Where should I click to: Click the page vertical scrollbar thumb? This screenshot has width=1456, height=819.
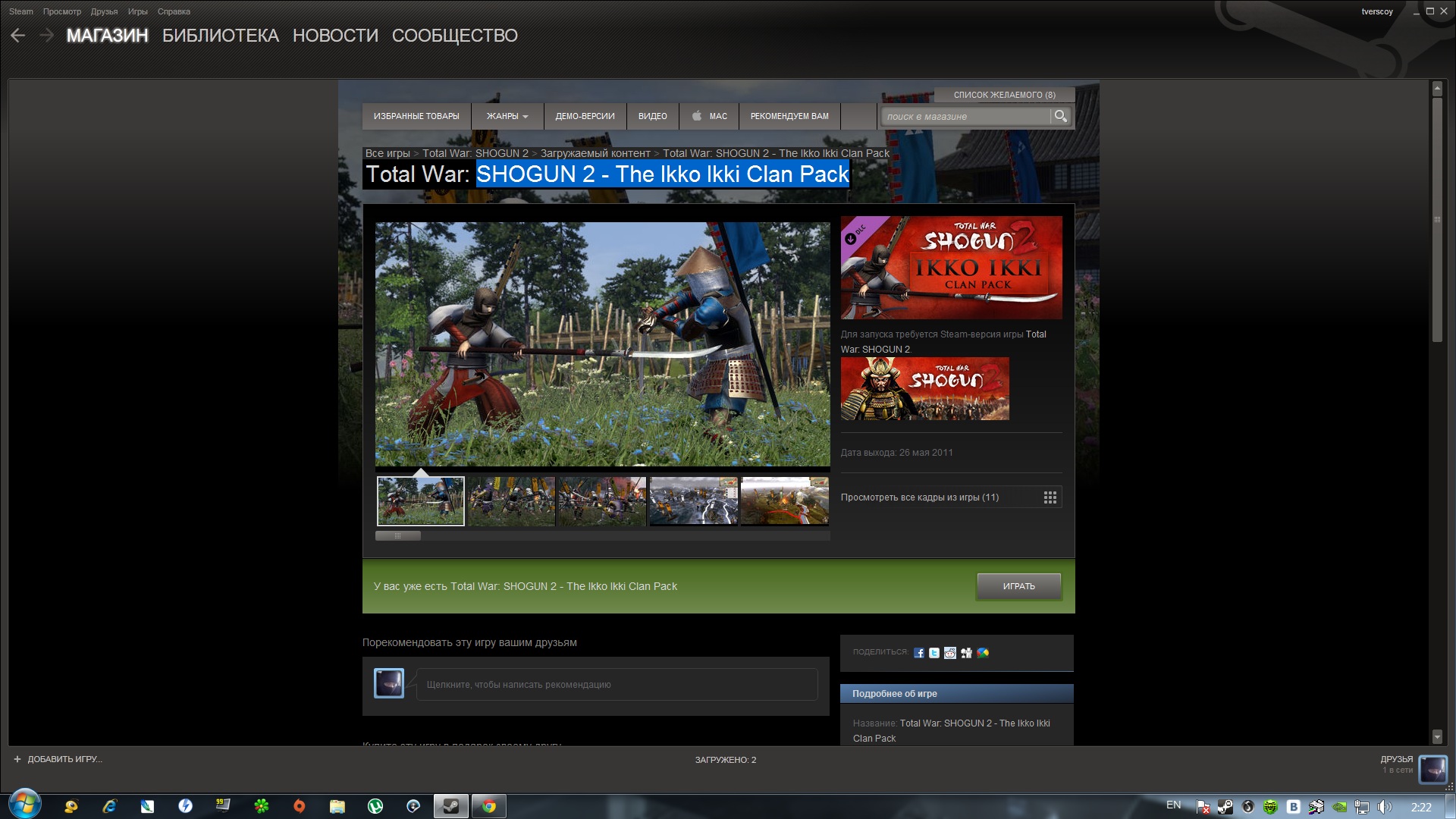pyautogui.click(x=1436, y=220)
